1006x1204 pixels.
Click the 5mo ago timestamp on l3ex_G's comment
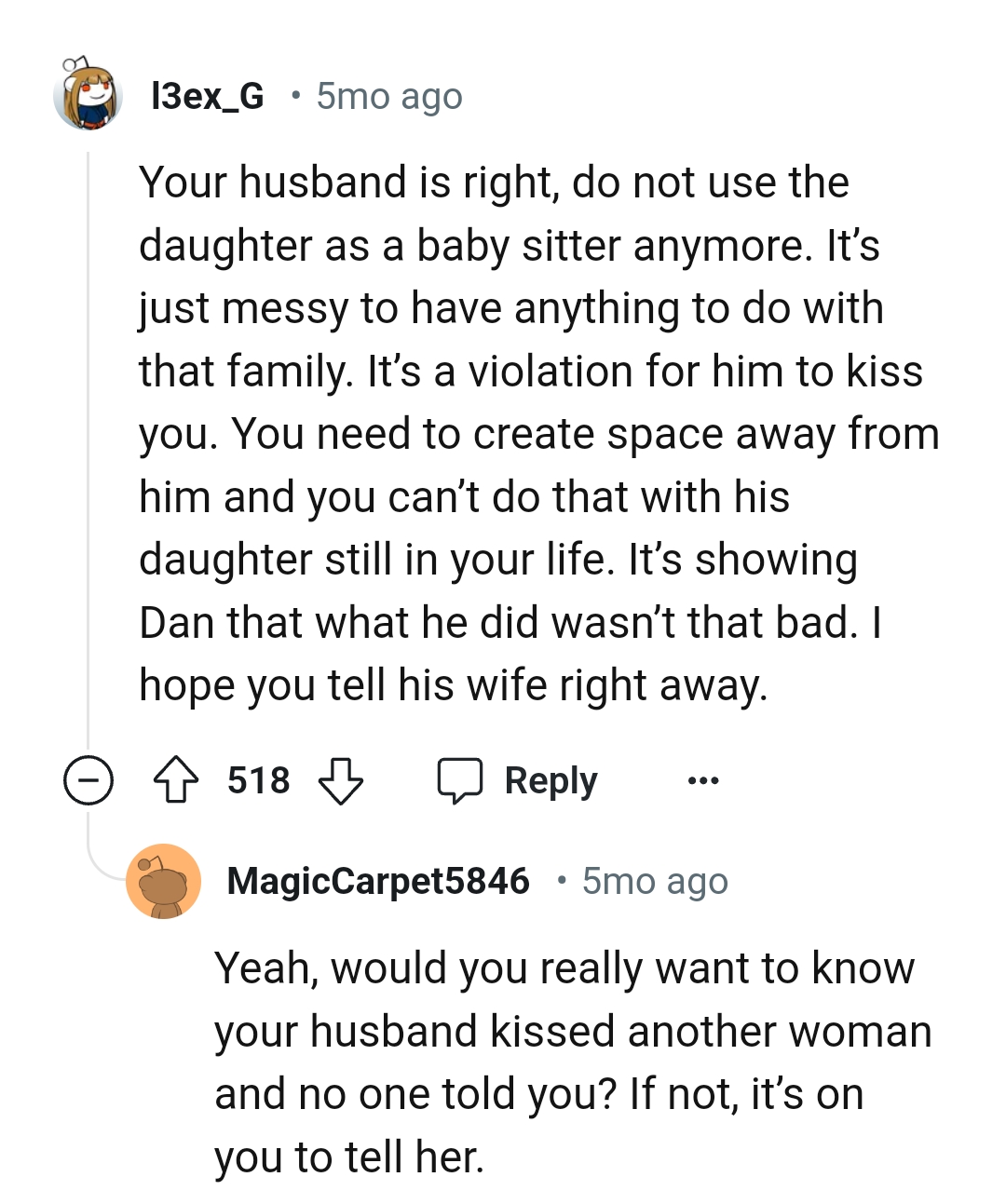tap(387, 95)
